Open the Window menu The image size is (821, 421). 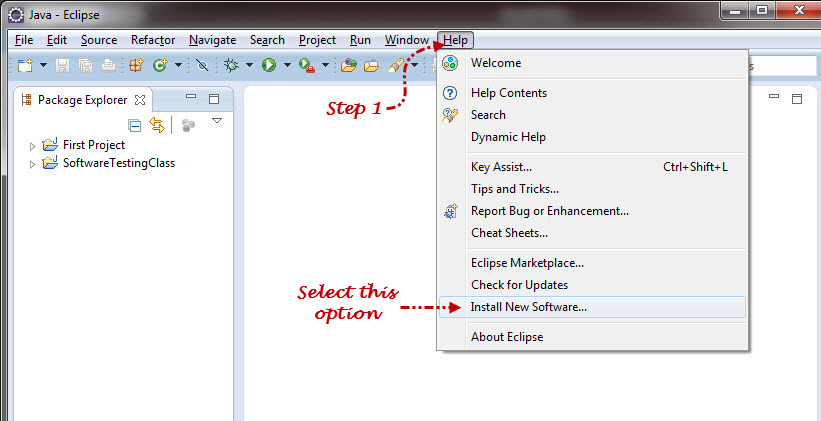[x=407, y=40]
